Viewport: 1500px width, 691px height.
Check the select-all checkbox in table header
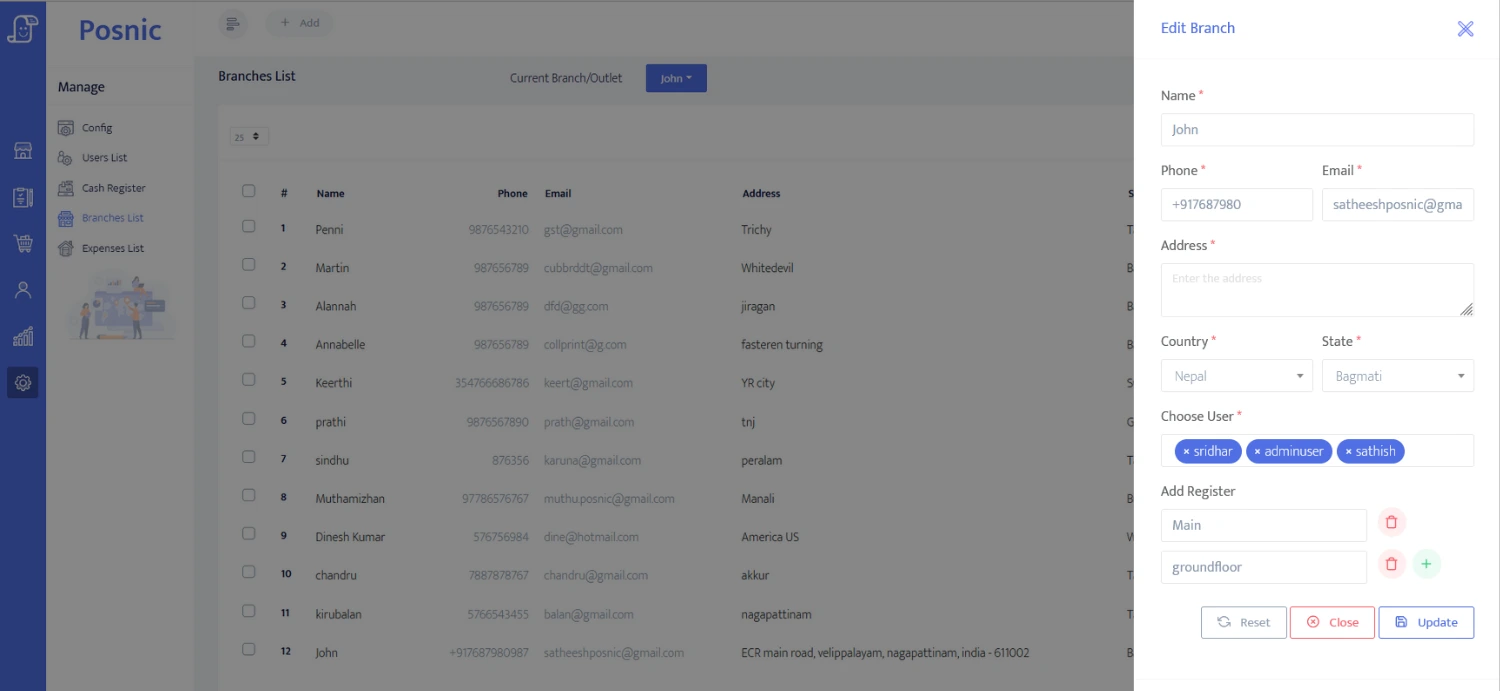(249, 191)
